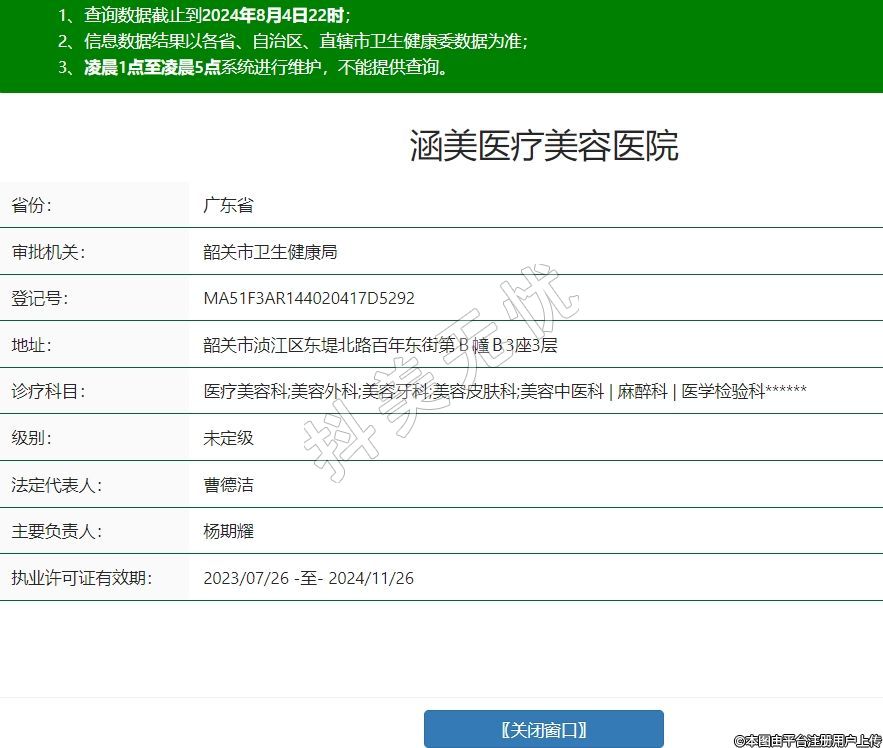Select the approving authority 韶关市卫生健康局
The height and width of the screenshot is (748, 883).
click(270, 252)
